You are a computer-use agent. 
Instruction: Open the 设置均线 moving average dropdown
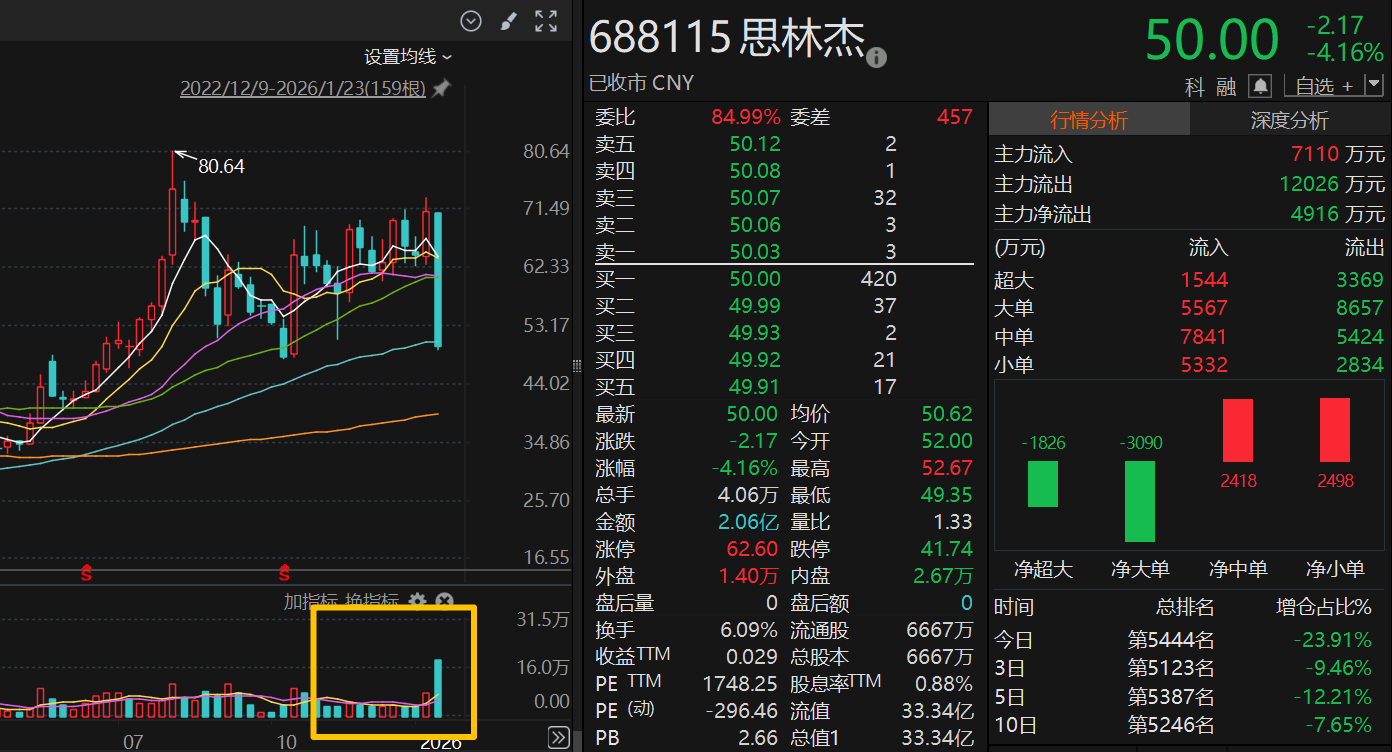(408, 57)
